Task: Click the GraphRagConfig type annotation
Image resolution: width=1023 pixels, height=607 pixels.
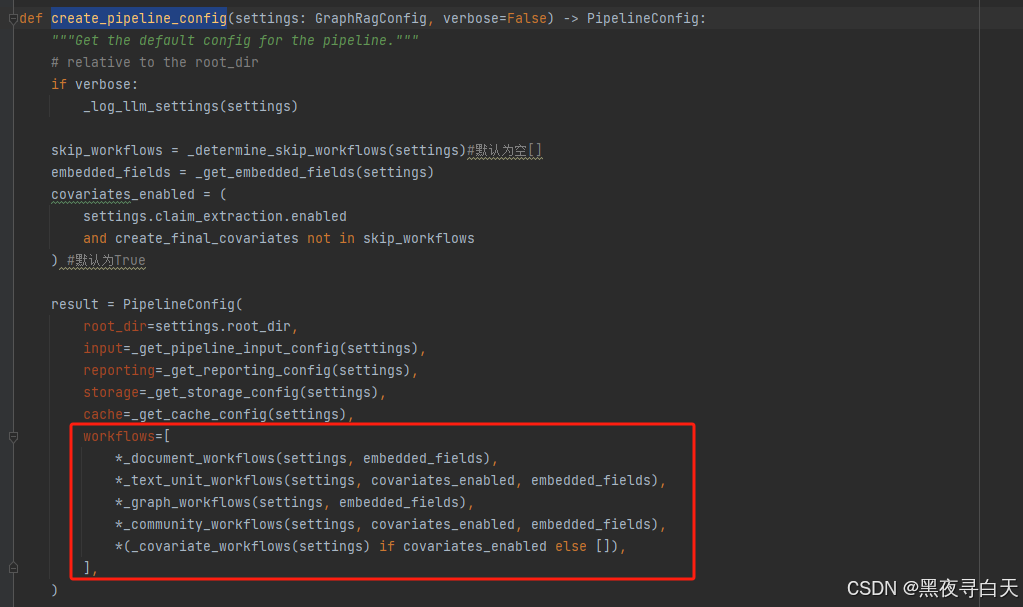Action: click(370, 18)
